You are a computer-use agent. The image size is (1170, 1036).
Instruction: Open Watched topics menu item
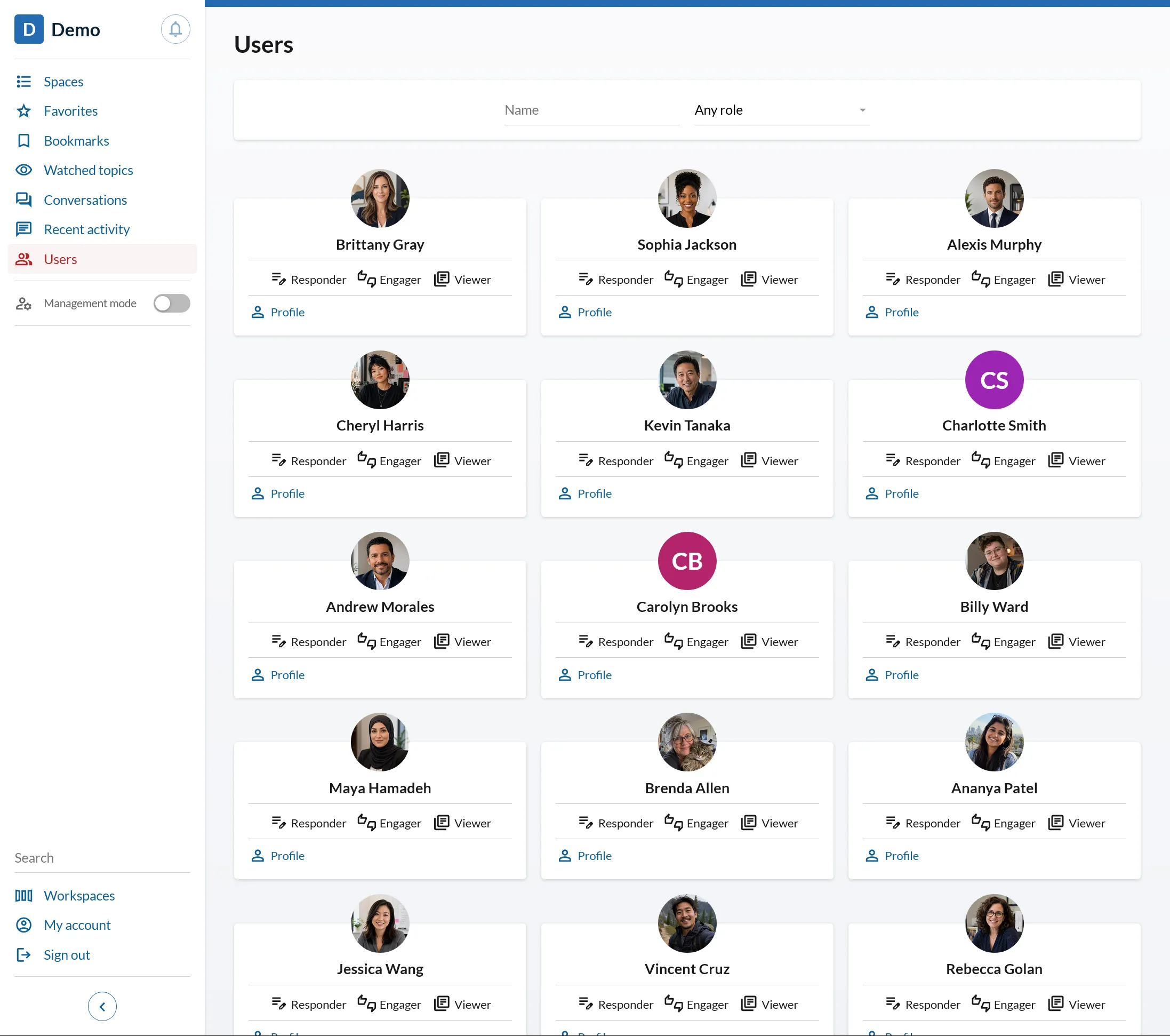point(88,170)
